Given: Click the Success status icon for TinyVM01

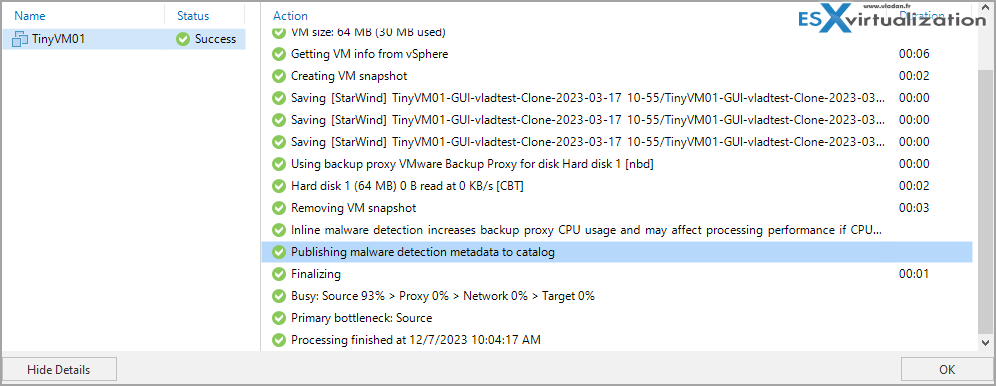Looking at the screenshot, I should pyautogui.click(x=183, y=39).
